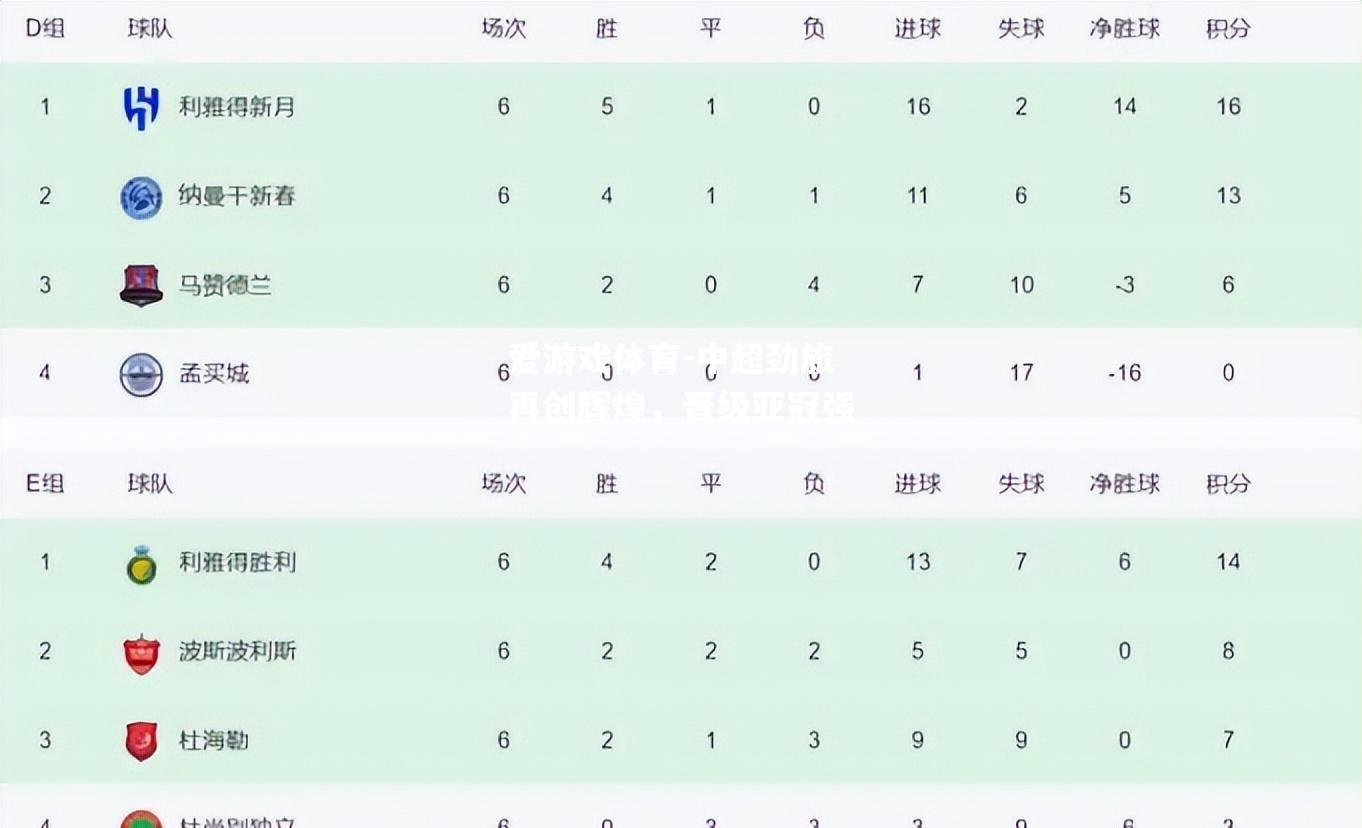Select the 杜海勒 team name
Screen dimensions: 1362x828
[214, 740]
